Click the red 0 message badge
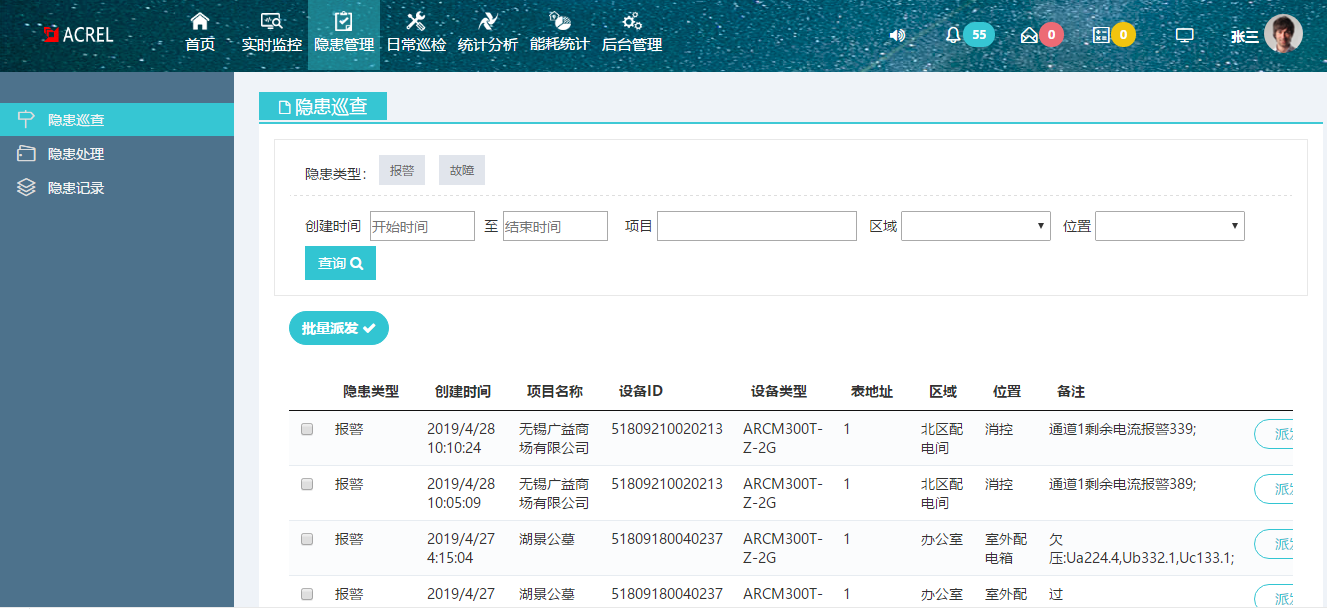Viewport: 1327px width, 609px height. tap(1051, 35)
